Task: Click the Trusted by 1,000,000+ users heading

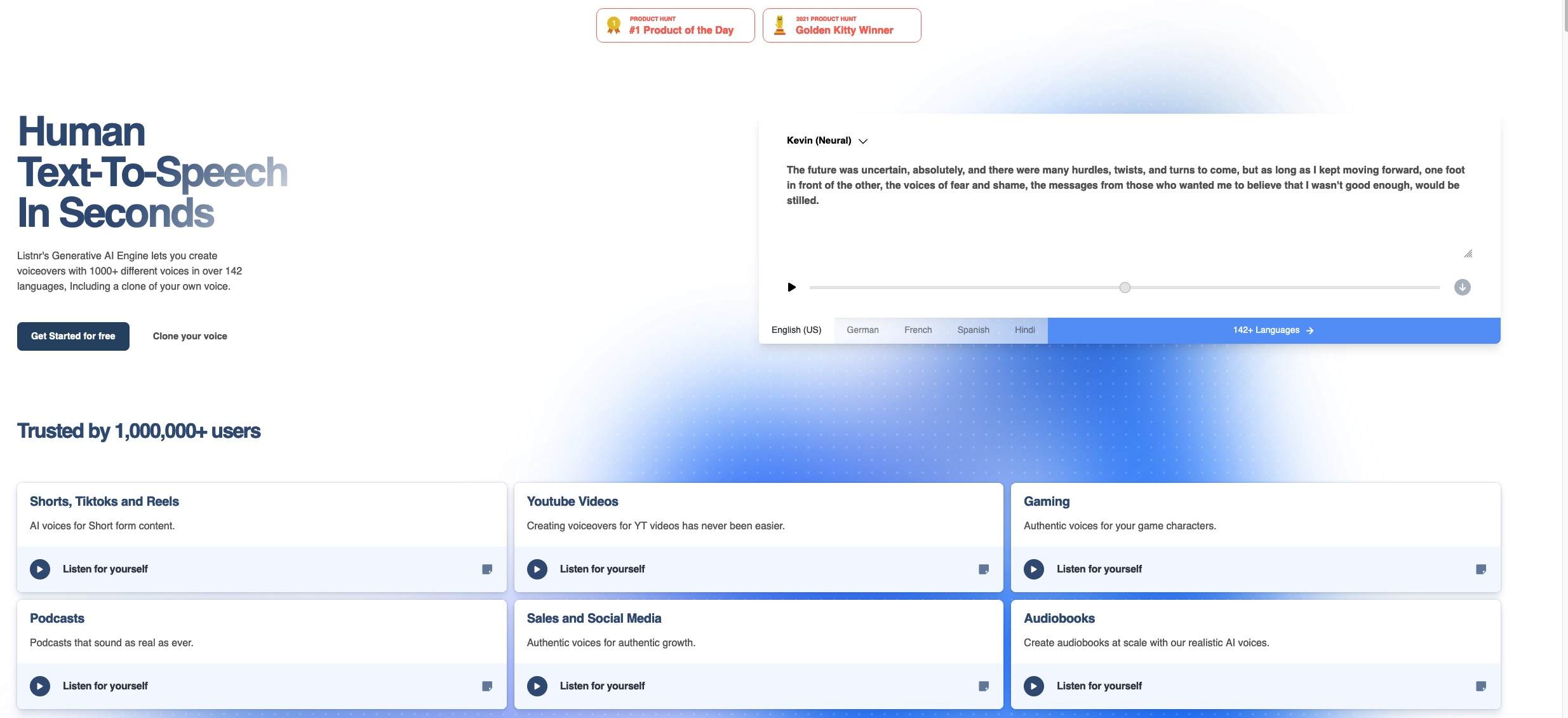Action: (x=138, y=431)
